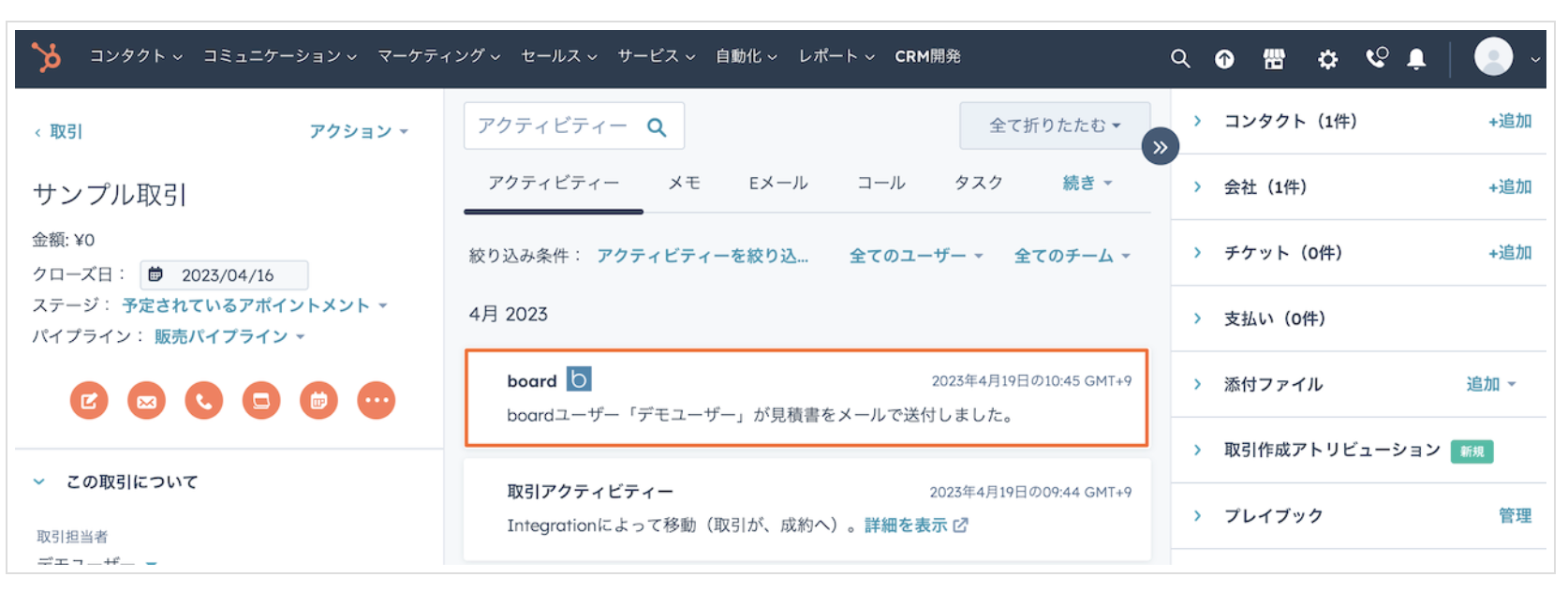
Task: Open the セールス menu
Action: click(558, 56)
